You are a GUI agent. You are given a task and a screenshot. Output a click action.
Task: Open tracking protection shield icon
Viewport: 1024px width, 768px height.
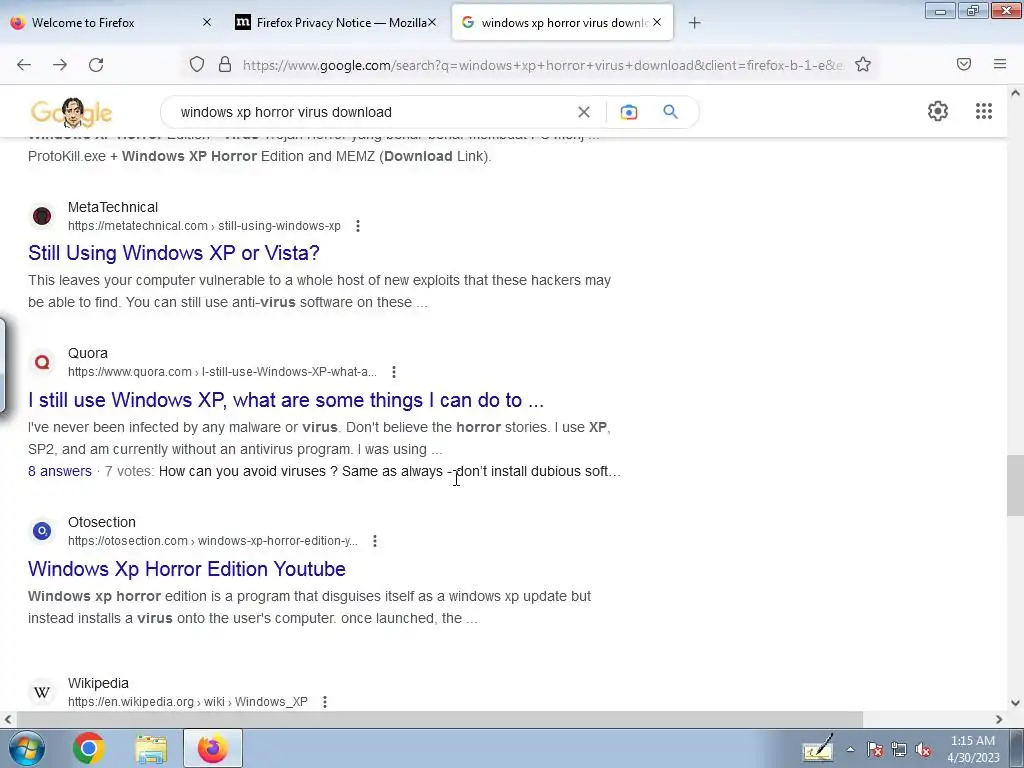197,64
